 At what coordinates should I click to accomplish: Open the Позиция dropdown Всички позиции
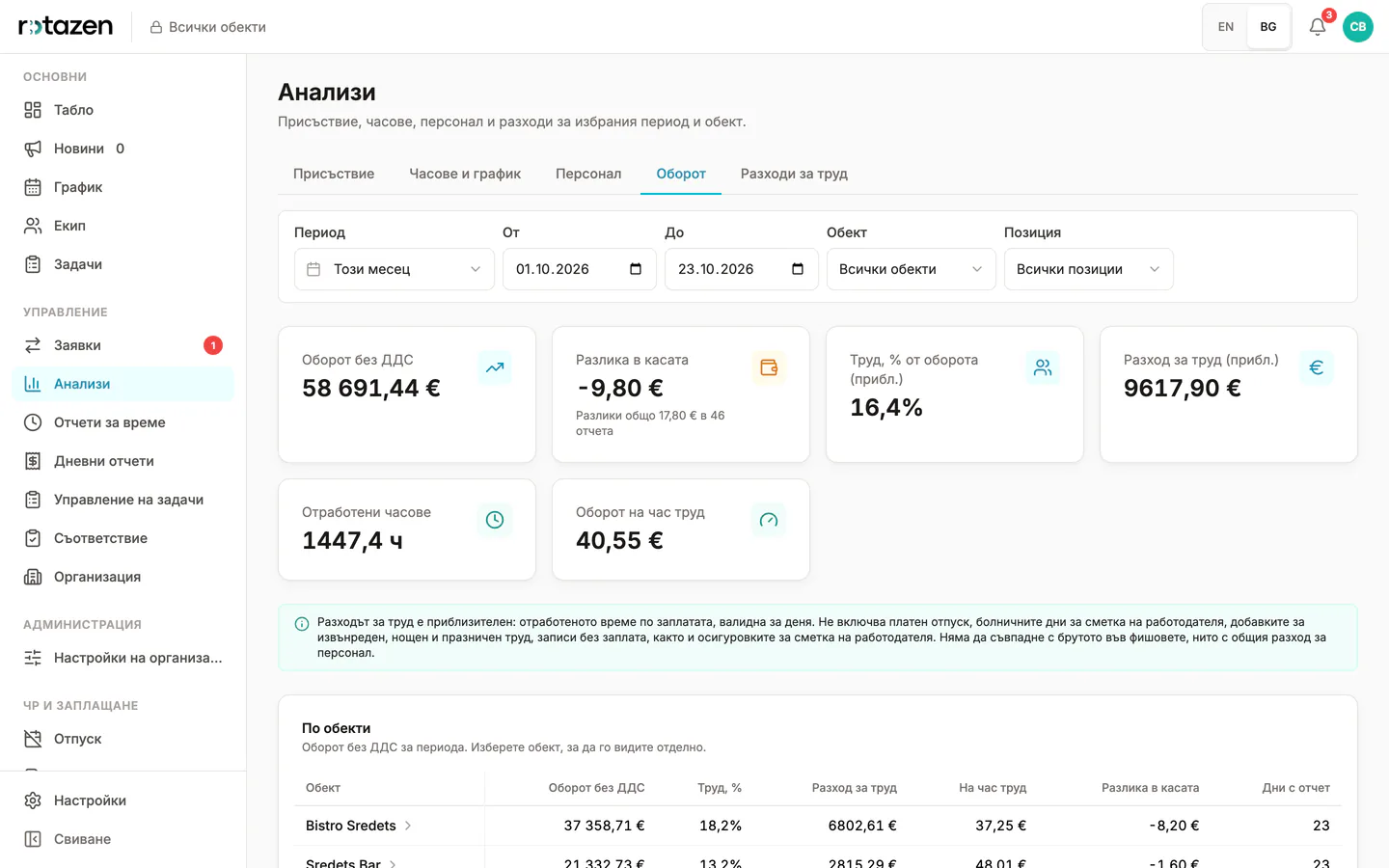coord(1089,269)
